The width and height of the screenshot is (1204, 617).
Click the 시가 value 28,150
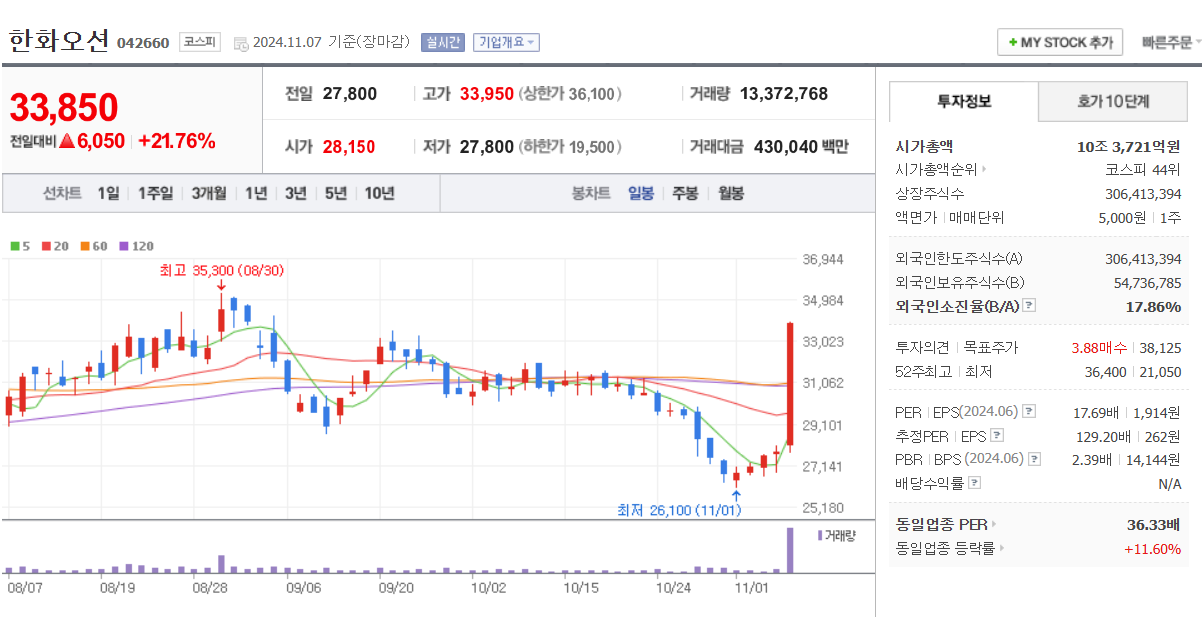(x=349, y=147)
